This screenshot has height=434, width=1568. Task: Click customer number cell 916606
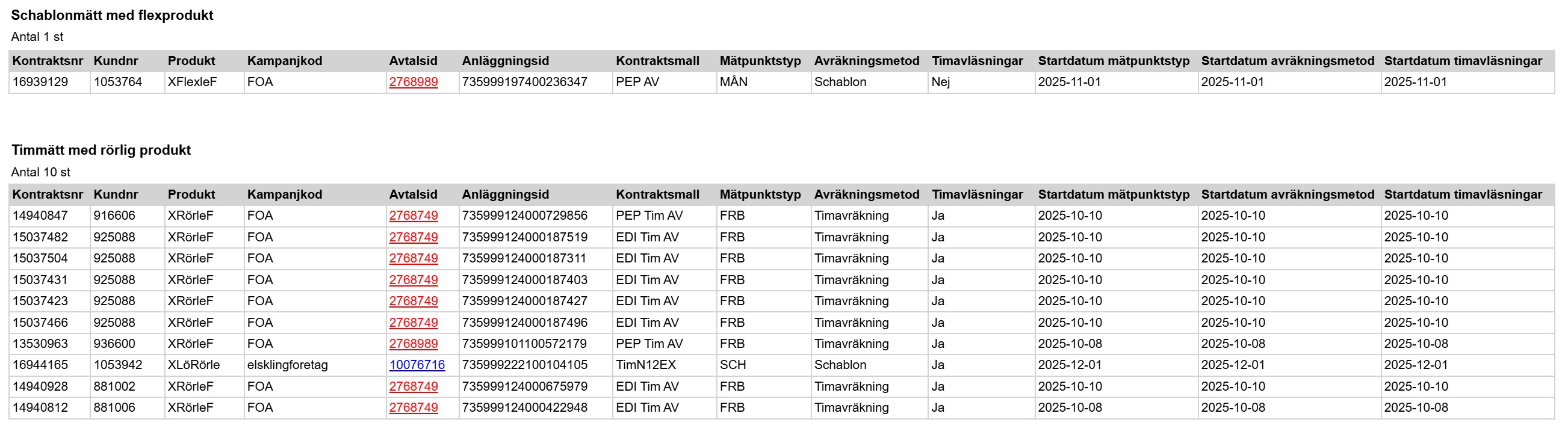(114, 216)
